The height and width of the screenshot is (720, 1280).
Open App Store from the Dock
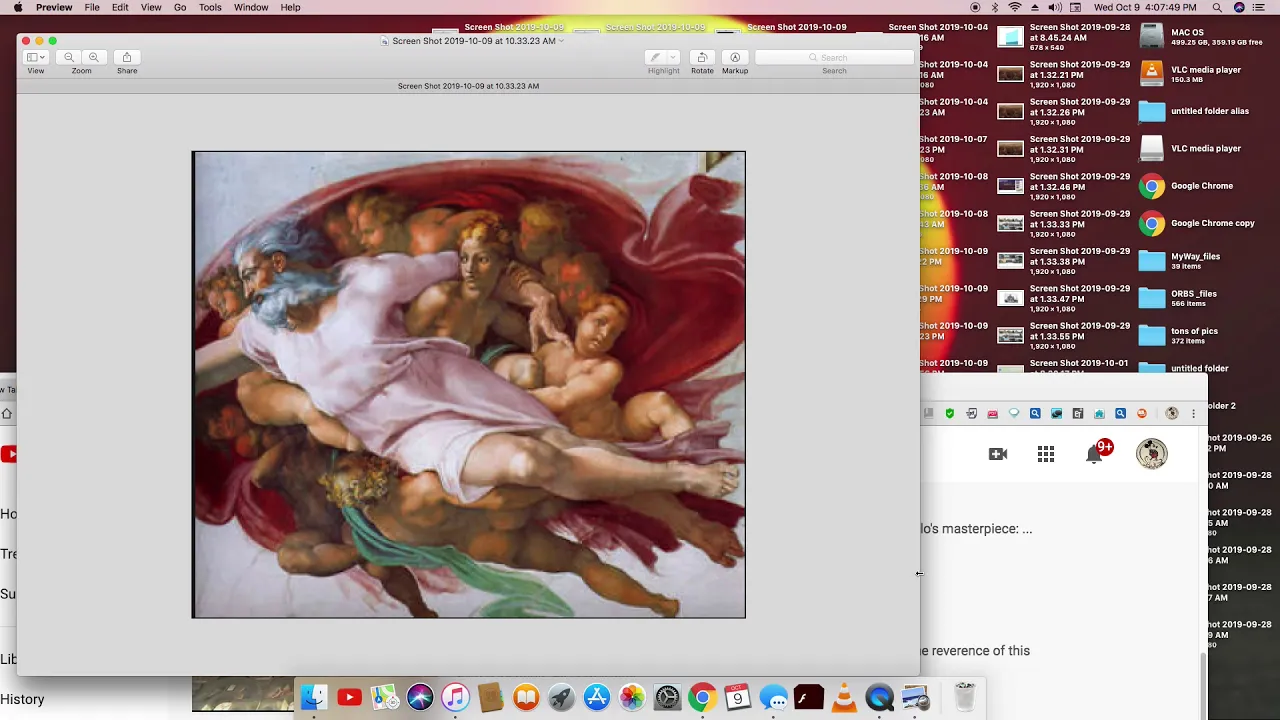pos(597,697)
